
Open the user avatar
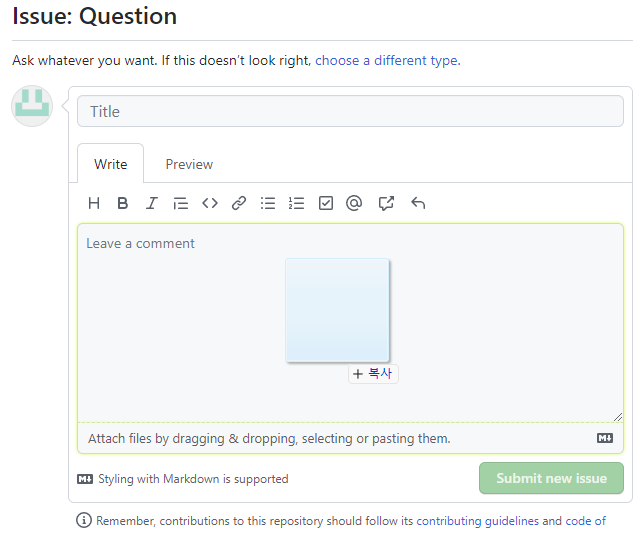32,106
